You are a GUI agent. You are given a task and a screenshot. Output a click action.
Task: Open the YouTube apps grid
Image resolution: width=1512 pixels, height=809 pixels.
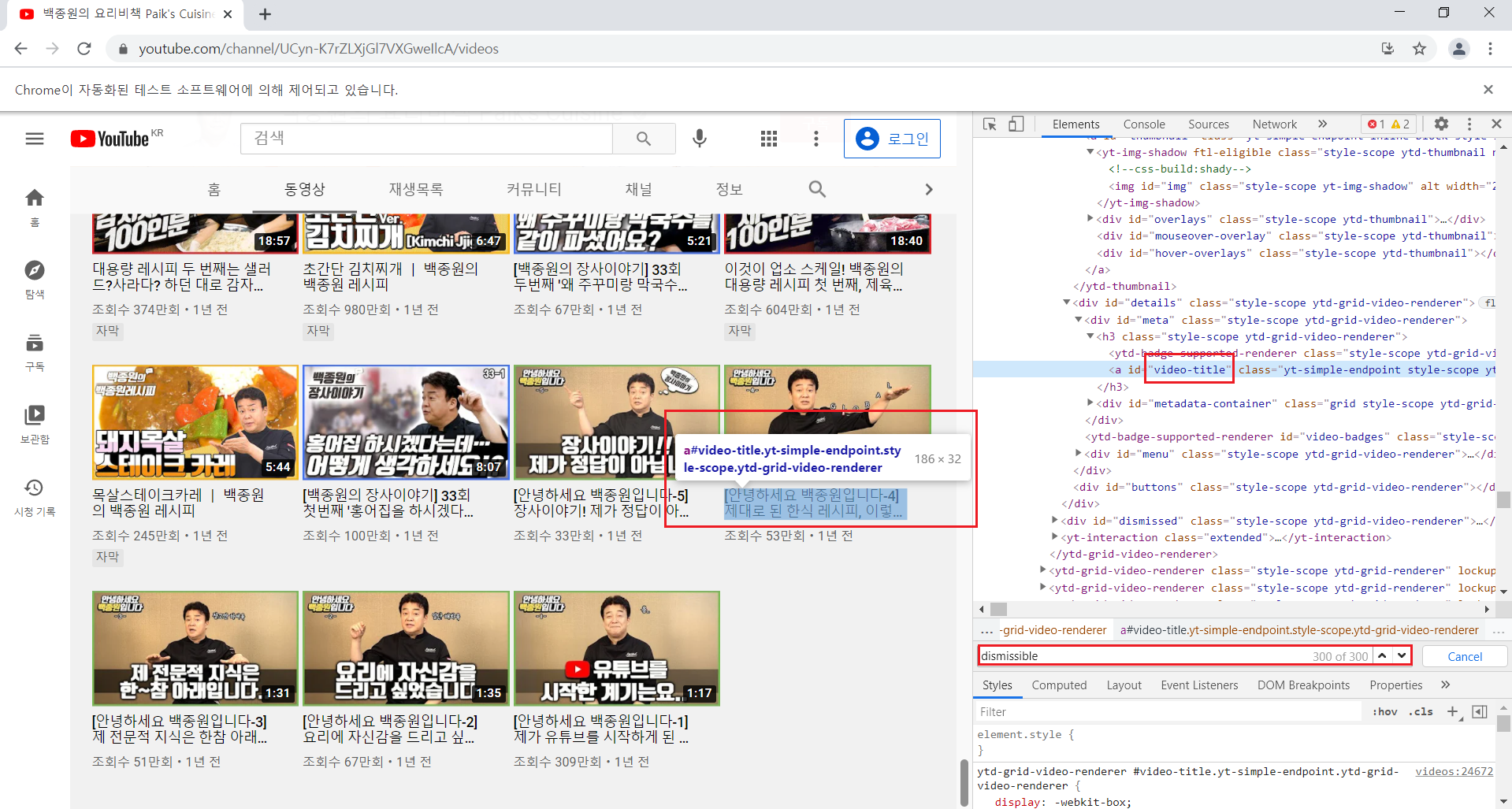click(x=769, y=139)
